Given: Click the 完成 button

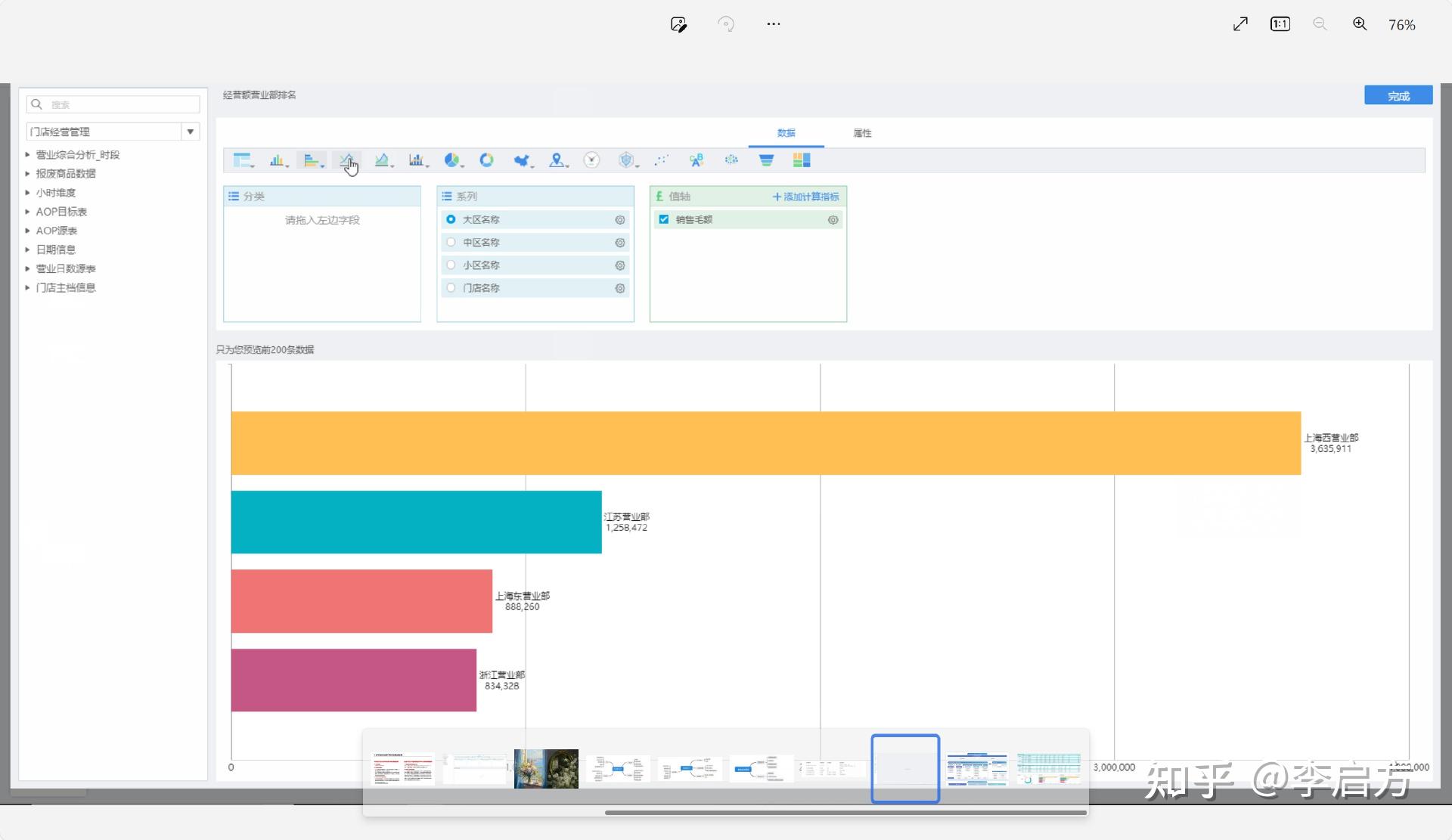Looking at the screenshot, I should pyautogui.click(x=1398, y=96).
